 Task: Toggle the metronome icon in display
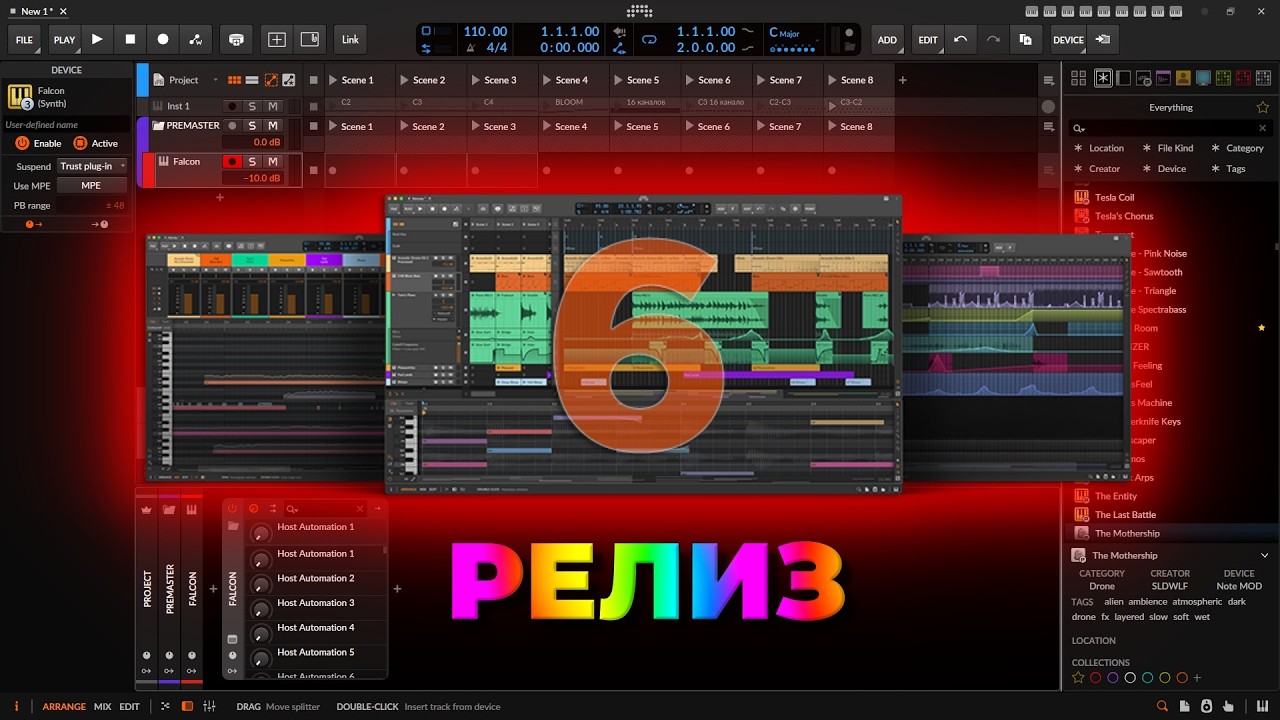click(471, 48)
